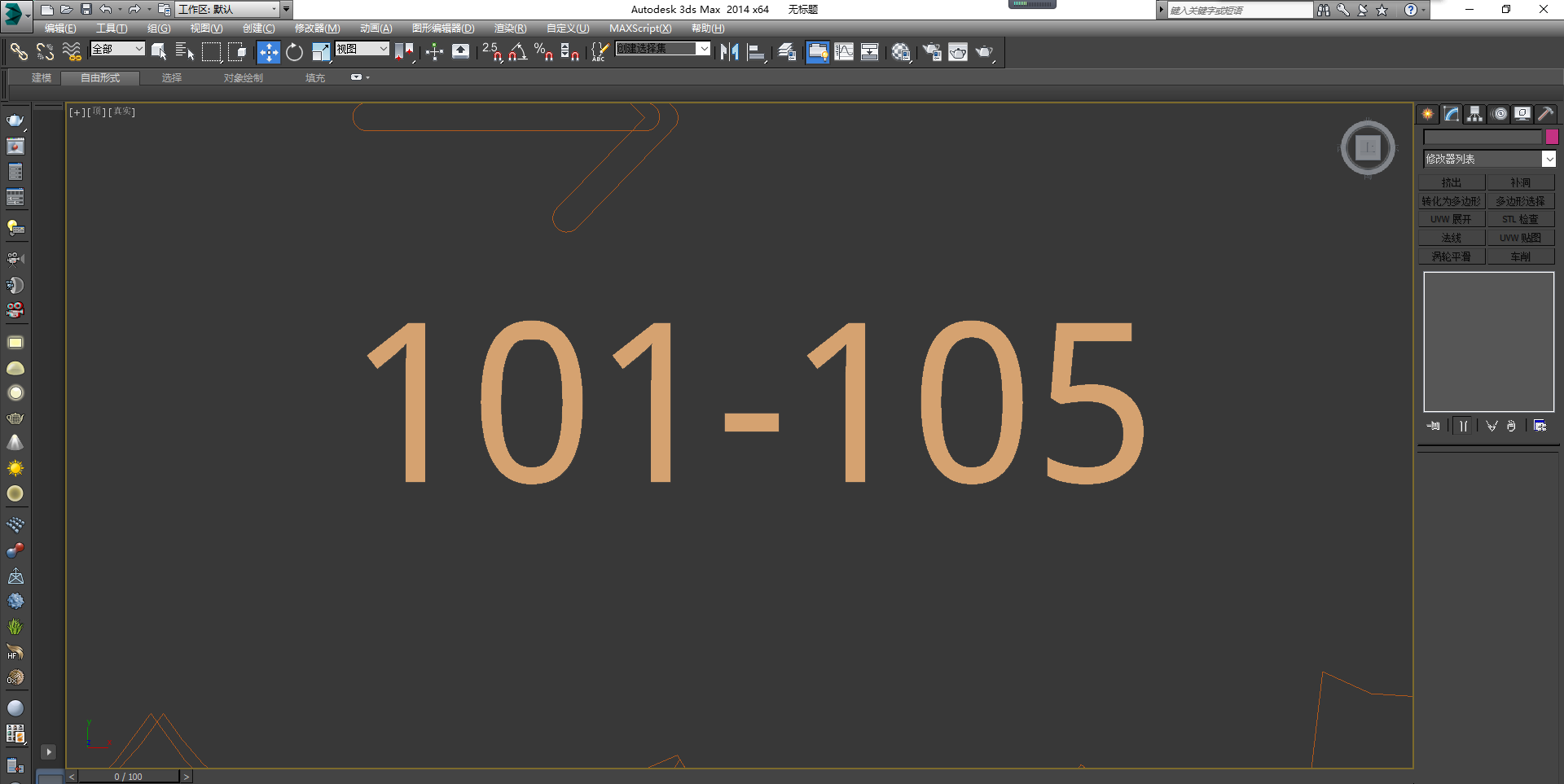Click the Undo arrow in quick access toolbar
1564x784 pixels.
click(x=106, y=9)
